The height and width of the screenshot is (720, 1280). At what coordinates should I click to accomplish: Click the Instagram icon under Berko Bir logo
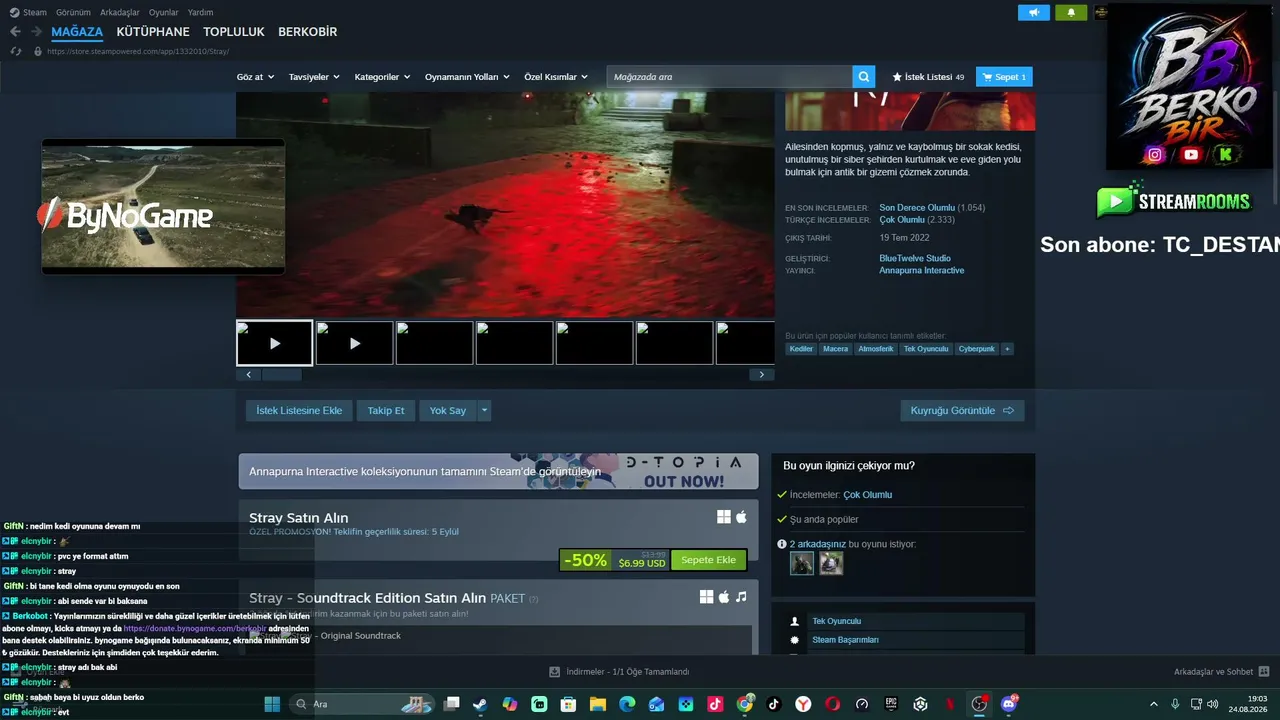(1155, 154)
